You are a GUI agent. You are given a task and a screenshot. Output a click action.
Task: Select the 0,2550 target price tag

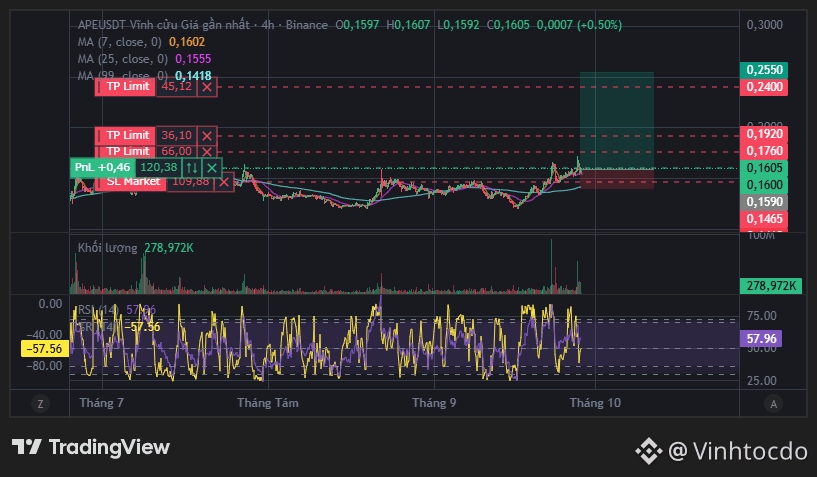point(764,70)
